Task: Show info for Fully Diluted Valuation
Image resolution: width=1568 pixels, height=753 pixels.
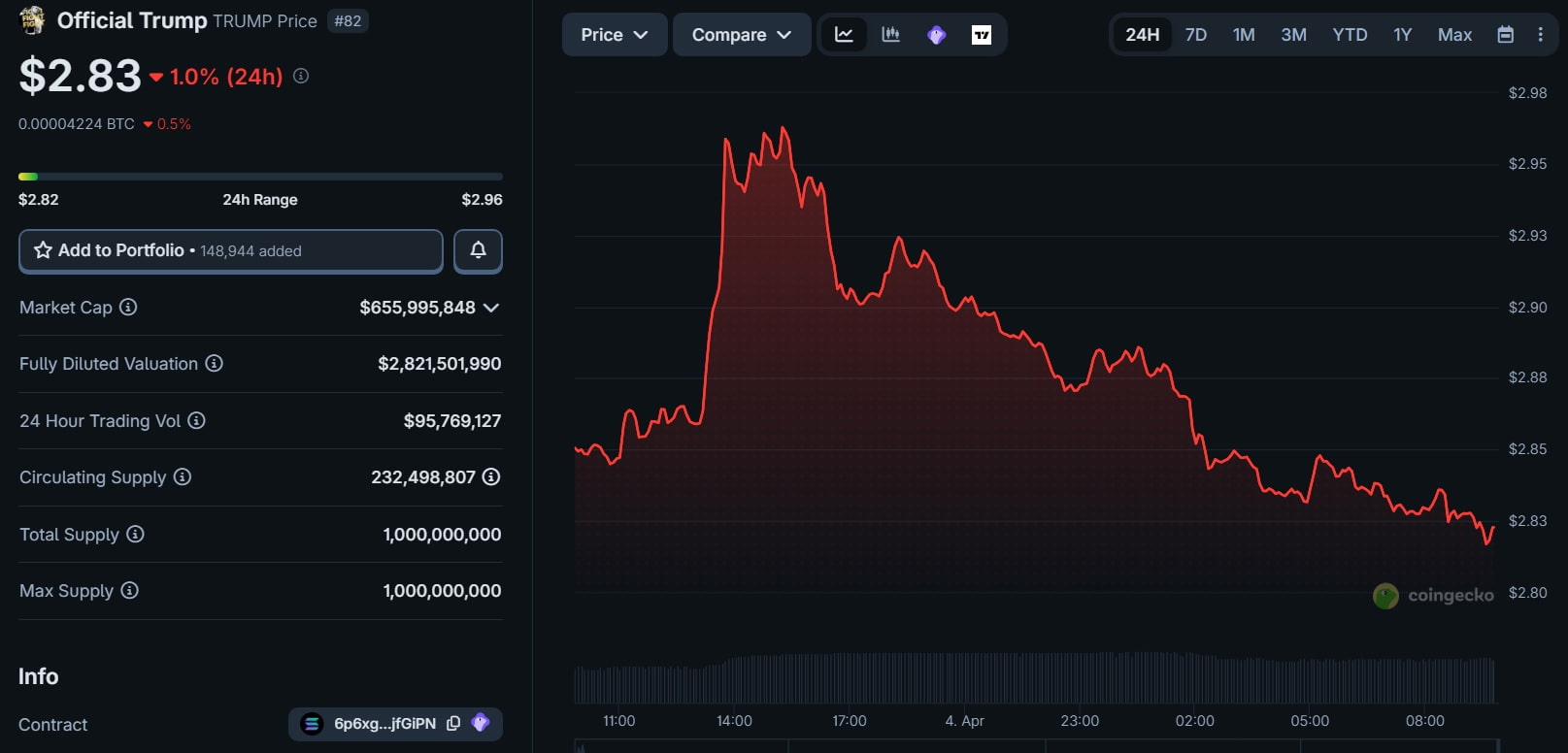Action: [215, 364]
